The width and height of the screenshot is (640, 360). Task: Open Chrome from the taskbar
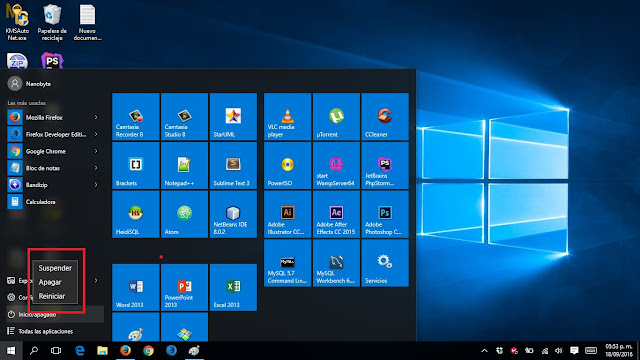[148, 351]
